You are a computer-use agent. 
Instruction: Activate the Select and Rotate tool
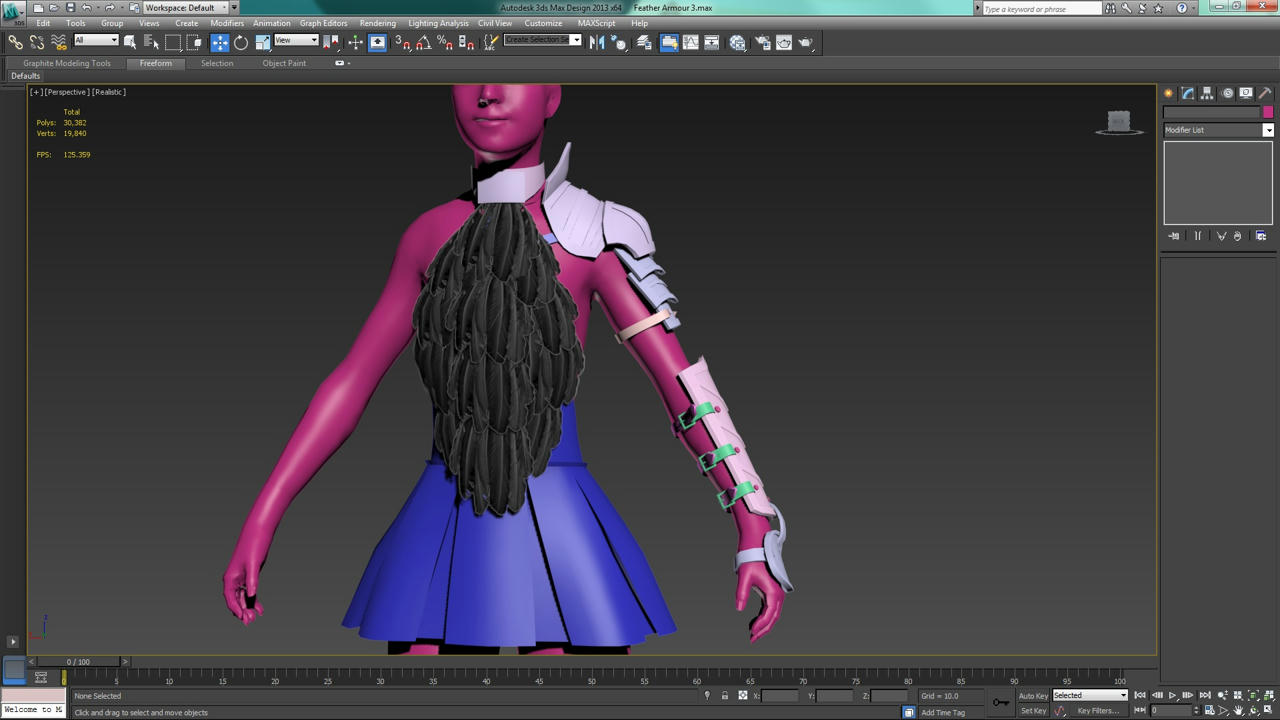(241, 42)
